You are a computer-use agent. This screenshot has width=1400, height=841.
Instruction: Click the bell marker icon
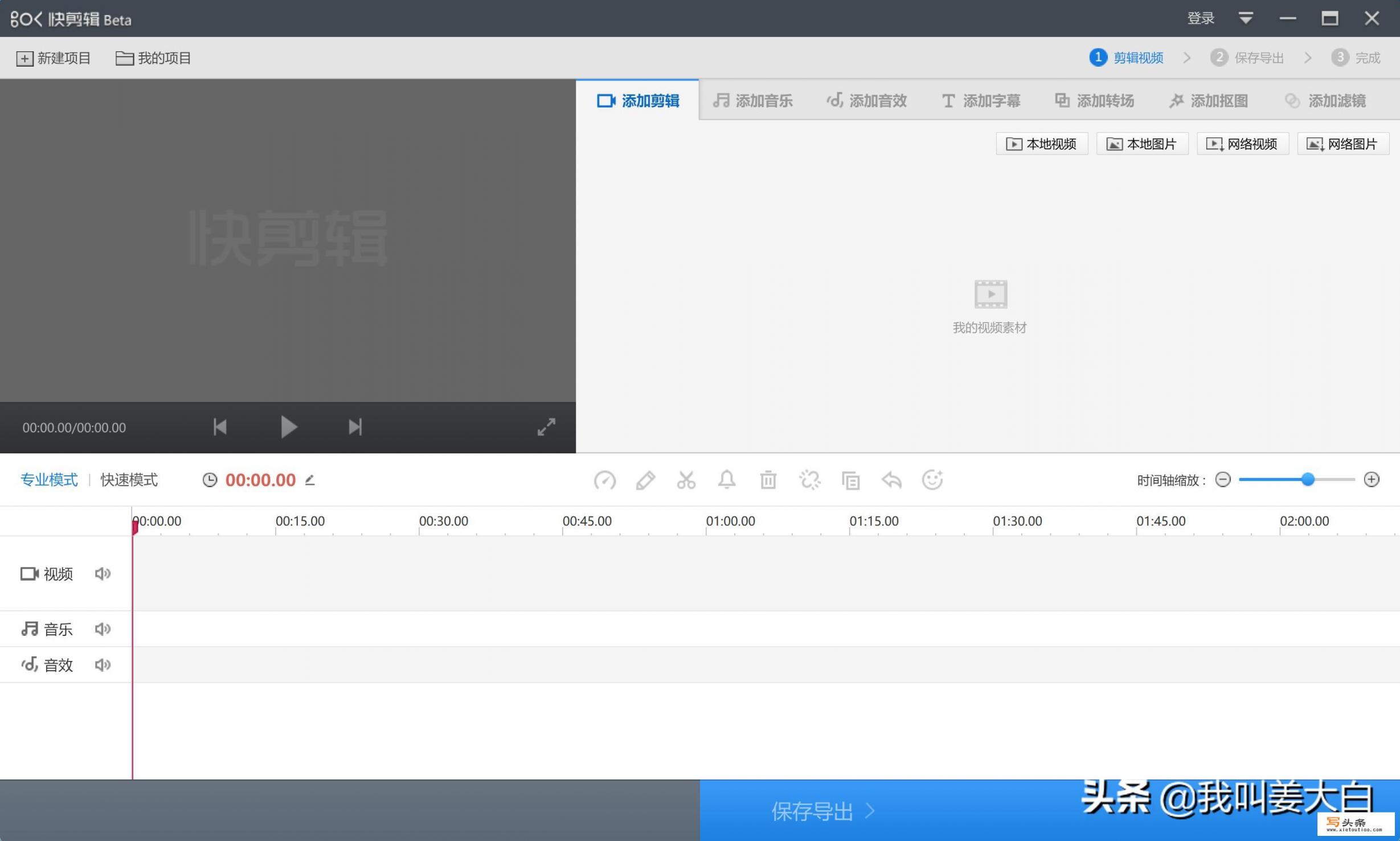tap(727, 480)
